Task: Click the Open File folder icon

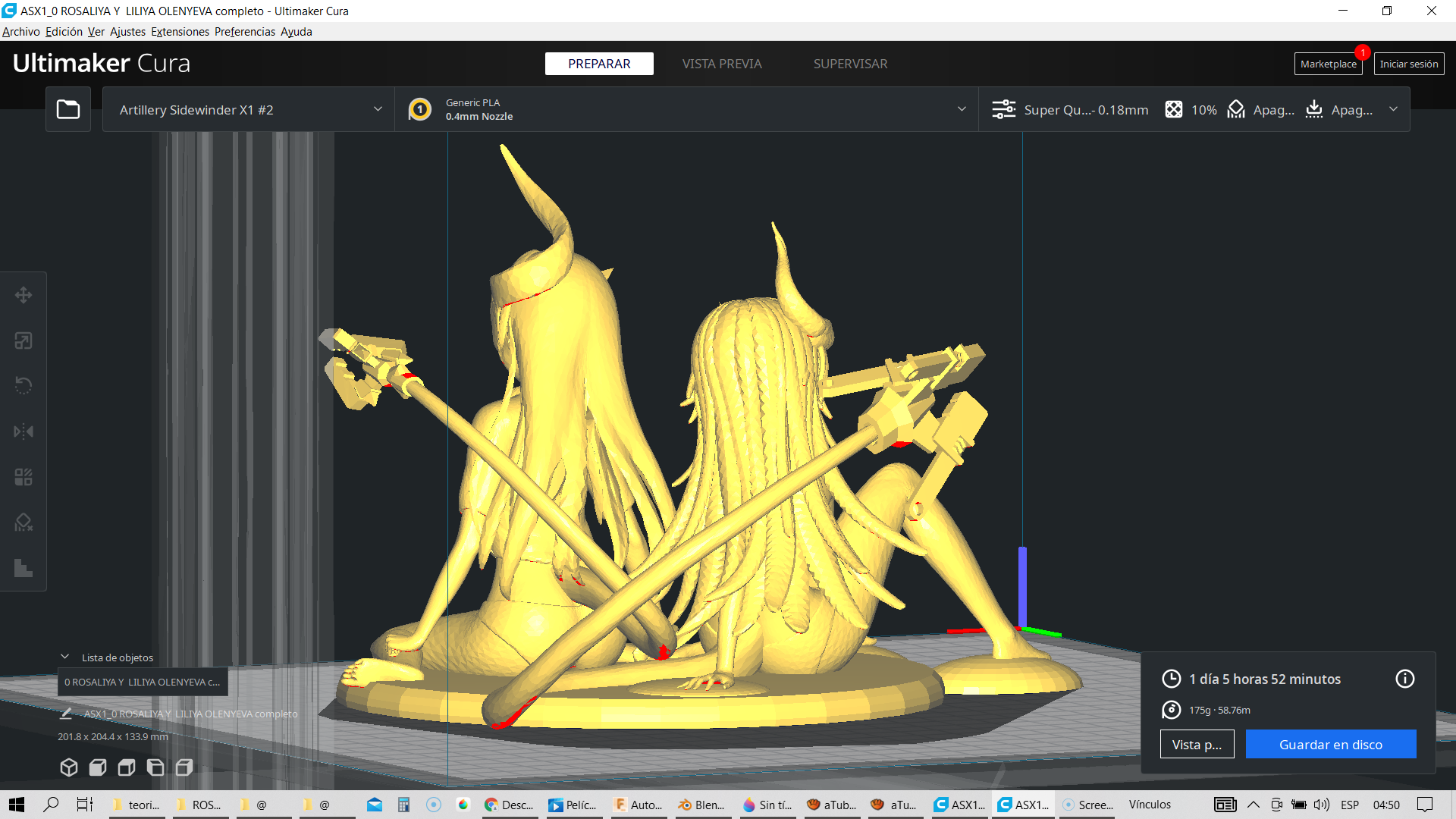Action: coord(68,109)
